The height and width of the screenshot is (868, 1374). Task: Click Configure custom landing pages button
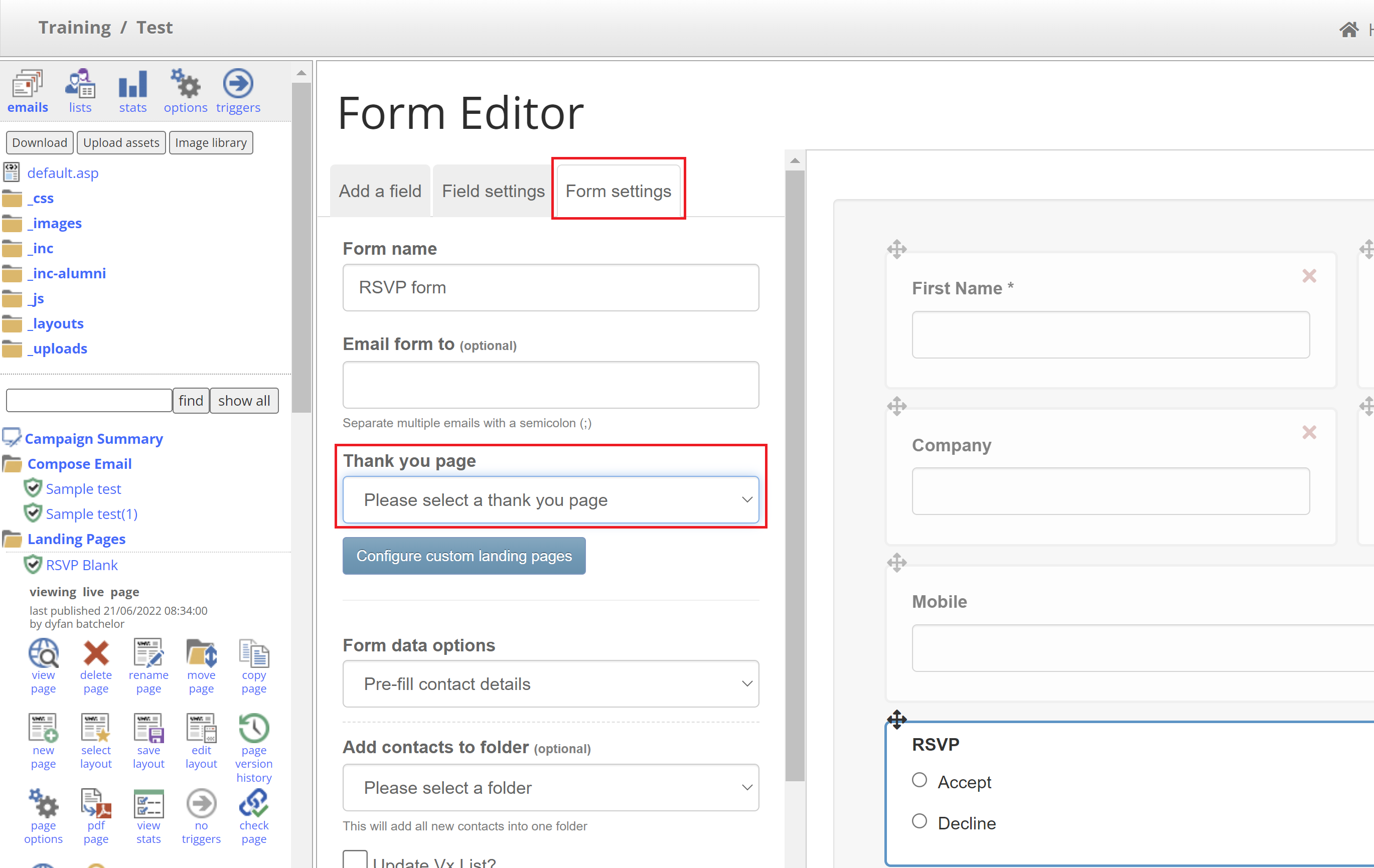(464, 556)
